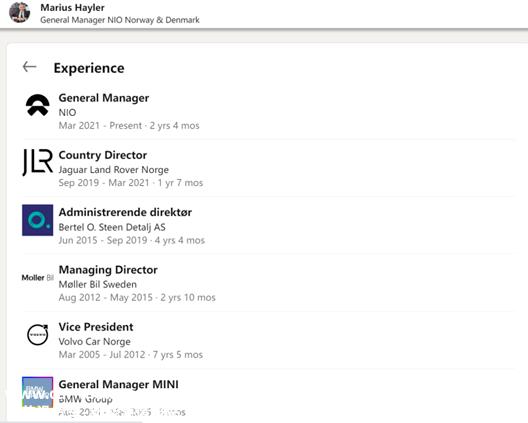Click the NIO company name
This screenshot has width=528, height=423.
point(67,112)
